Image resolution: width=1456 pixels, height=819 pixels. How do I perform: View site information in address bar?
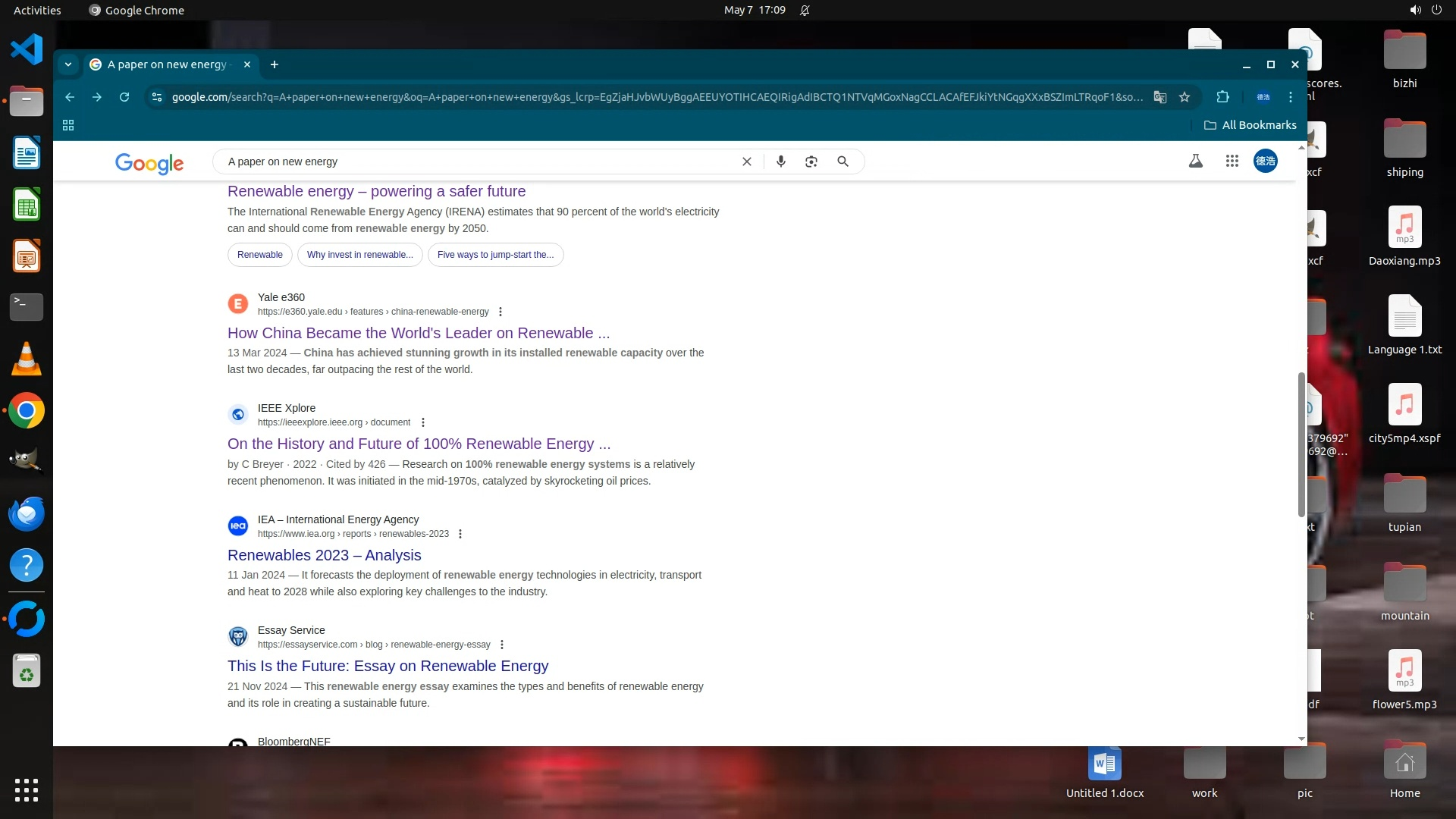point(157,97)
